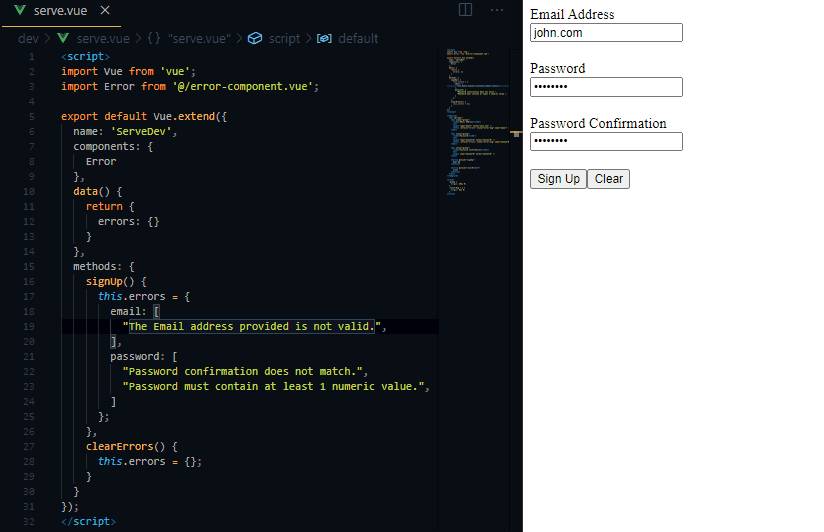Click 'The Email address provided is not valid.' string
Viewport: 824px width, 532px height.
[x=251, y=326]
